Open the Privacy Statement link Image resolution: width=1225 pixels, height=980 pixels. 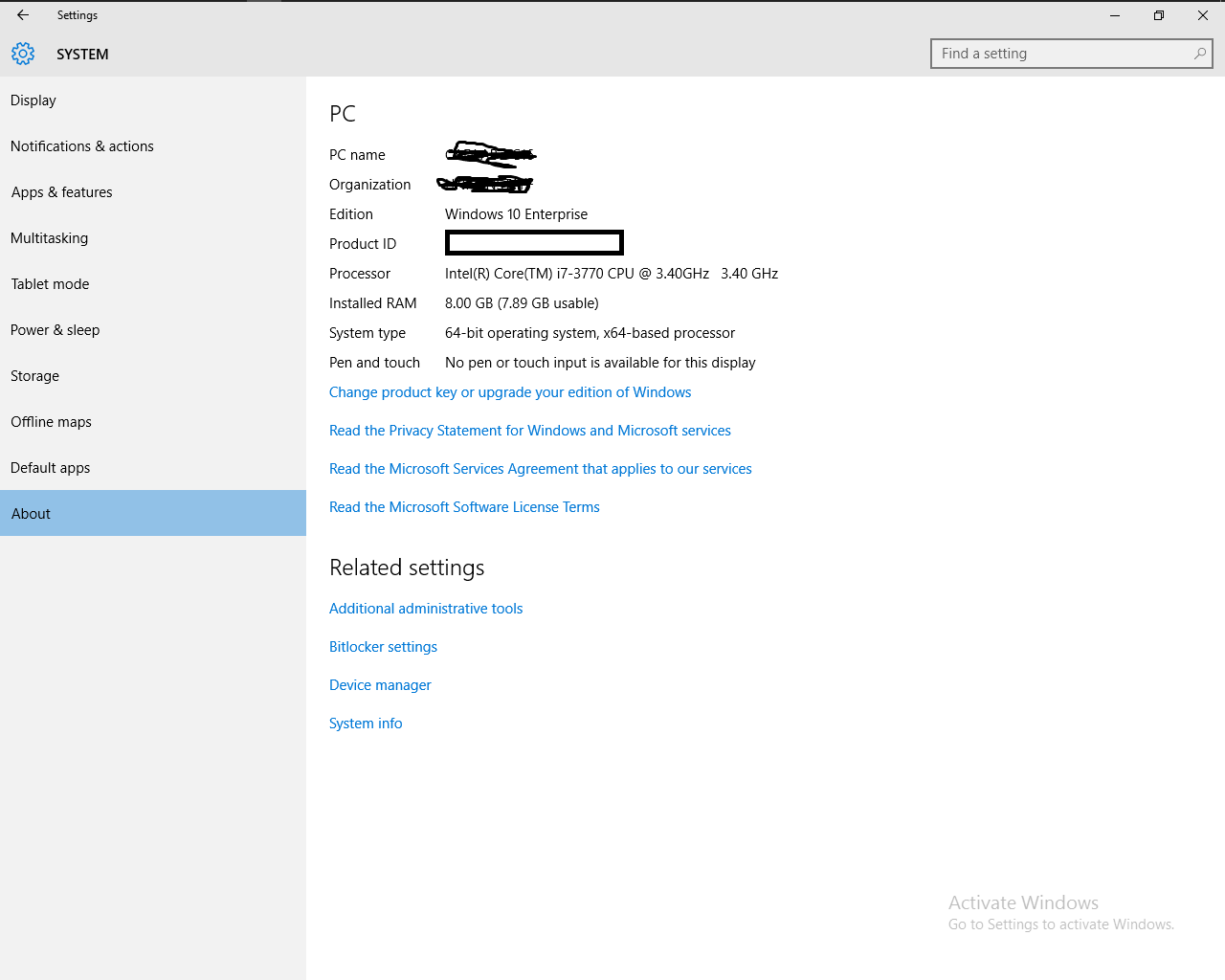[x=529, y=430]
